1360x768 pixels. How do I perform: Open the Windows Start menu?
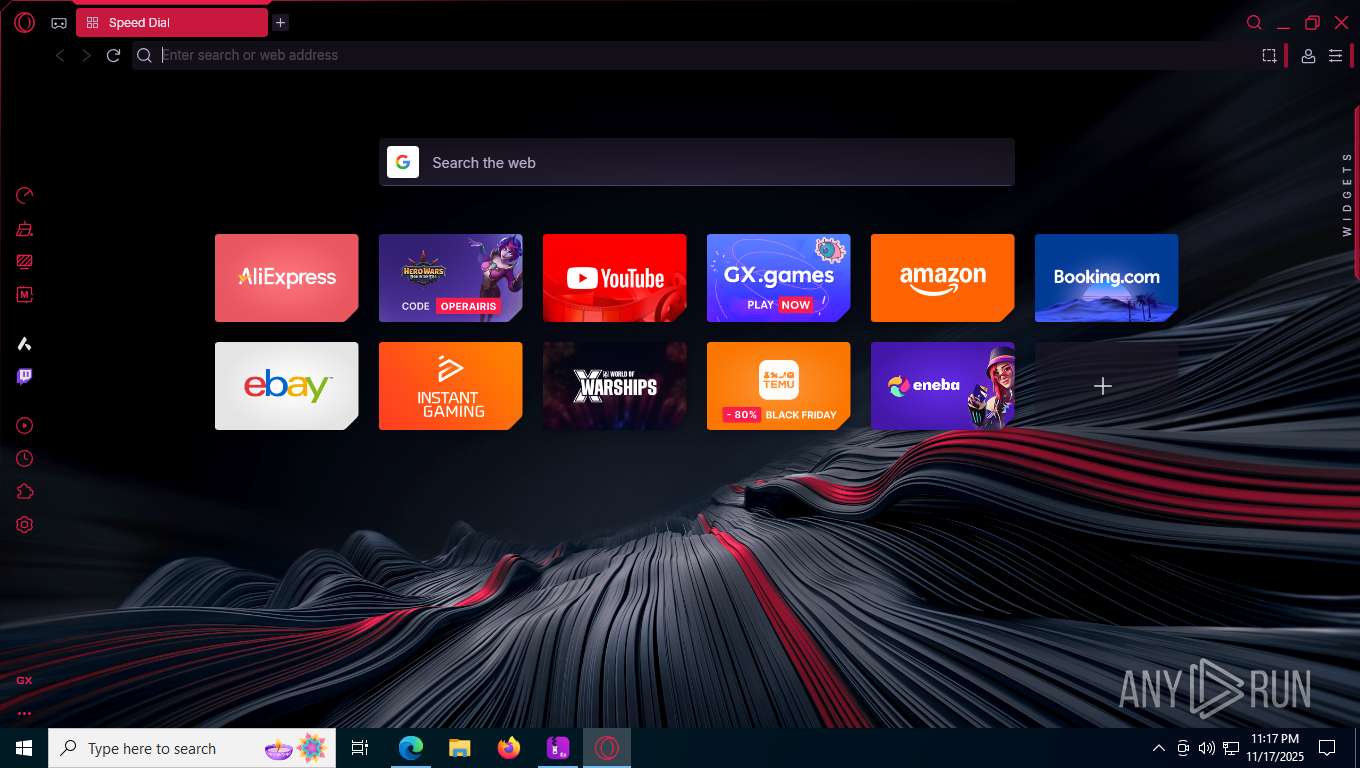[24, 748]
